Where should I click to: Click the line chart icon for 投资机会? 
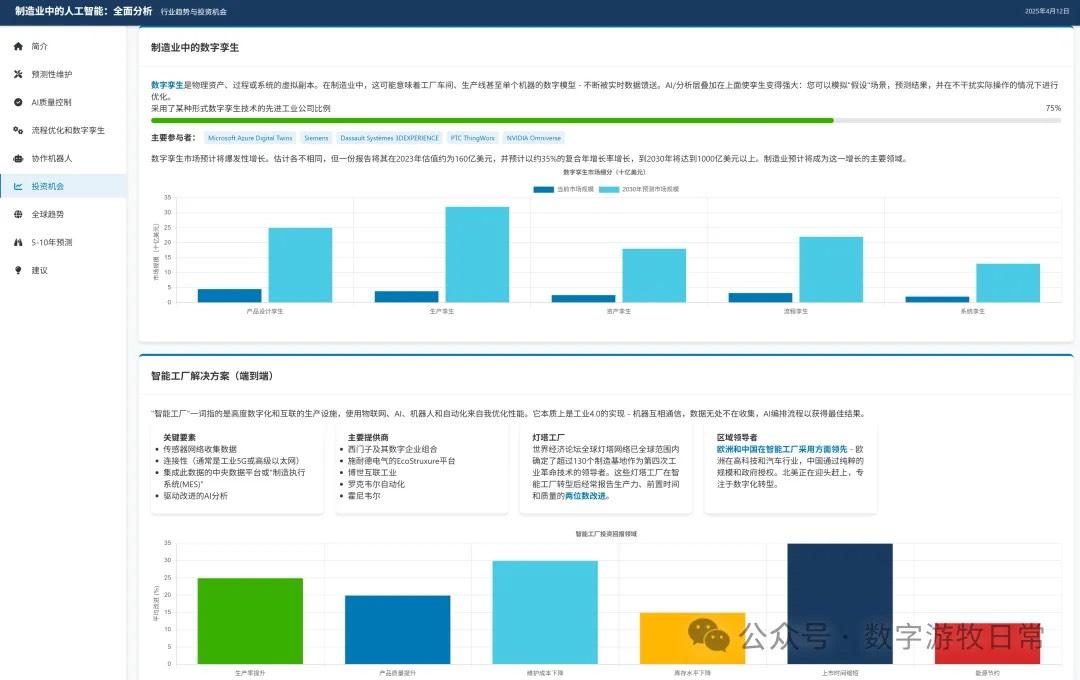point(18,187)
